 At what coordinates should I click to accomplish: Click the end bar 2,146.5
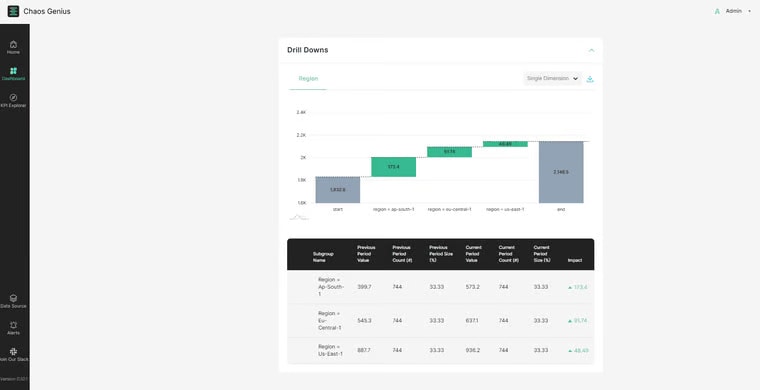pos(561,172)
